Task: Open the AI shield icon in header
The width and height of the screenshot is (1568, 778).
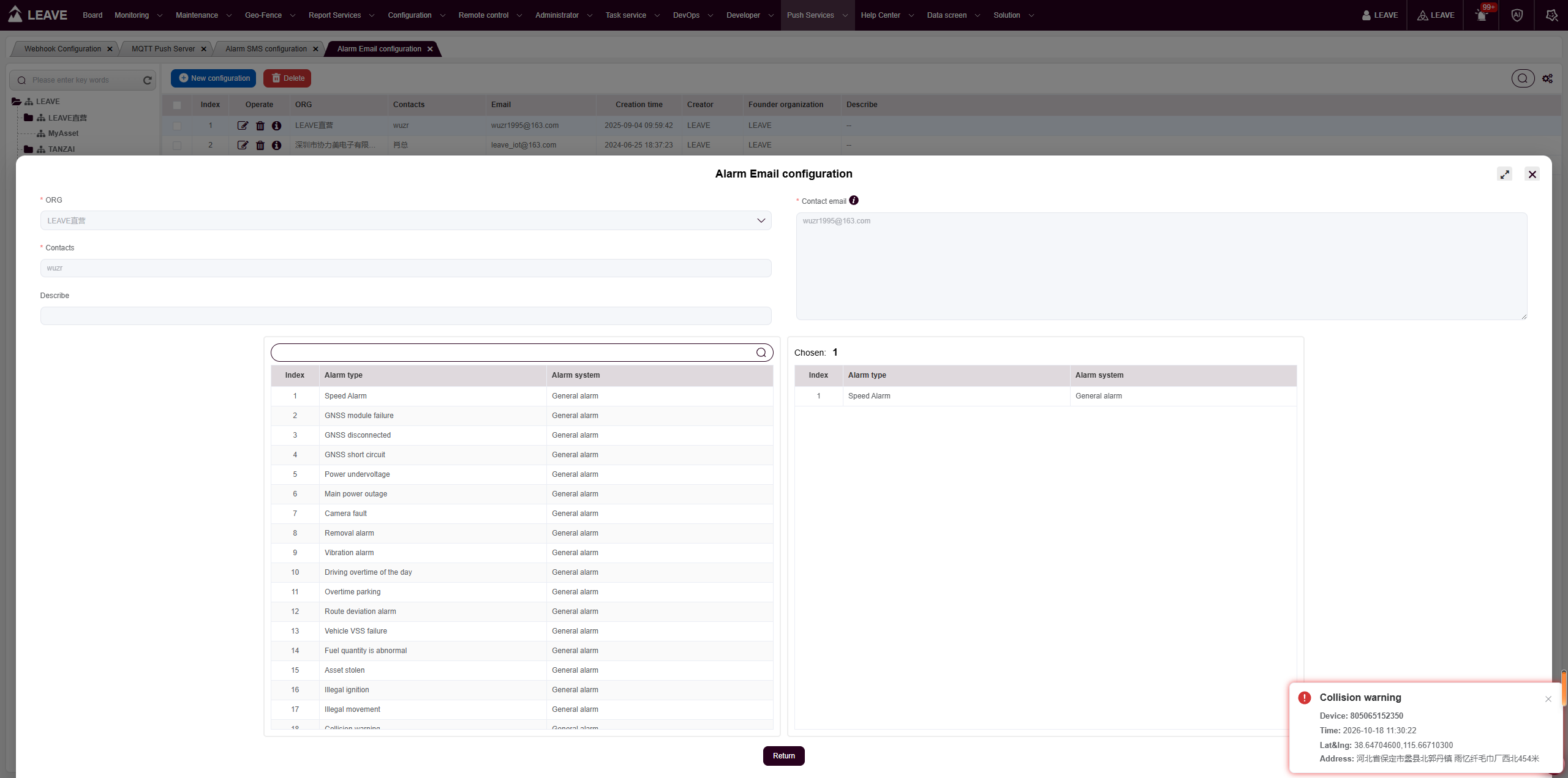Action: point(1517,15)
